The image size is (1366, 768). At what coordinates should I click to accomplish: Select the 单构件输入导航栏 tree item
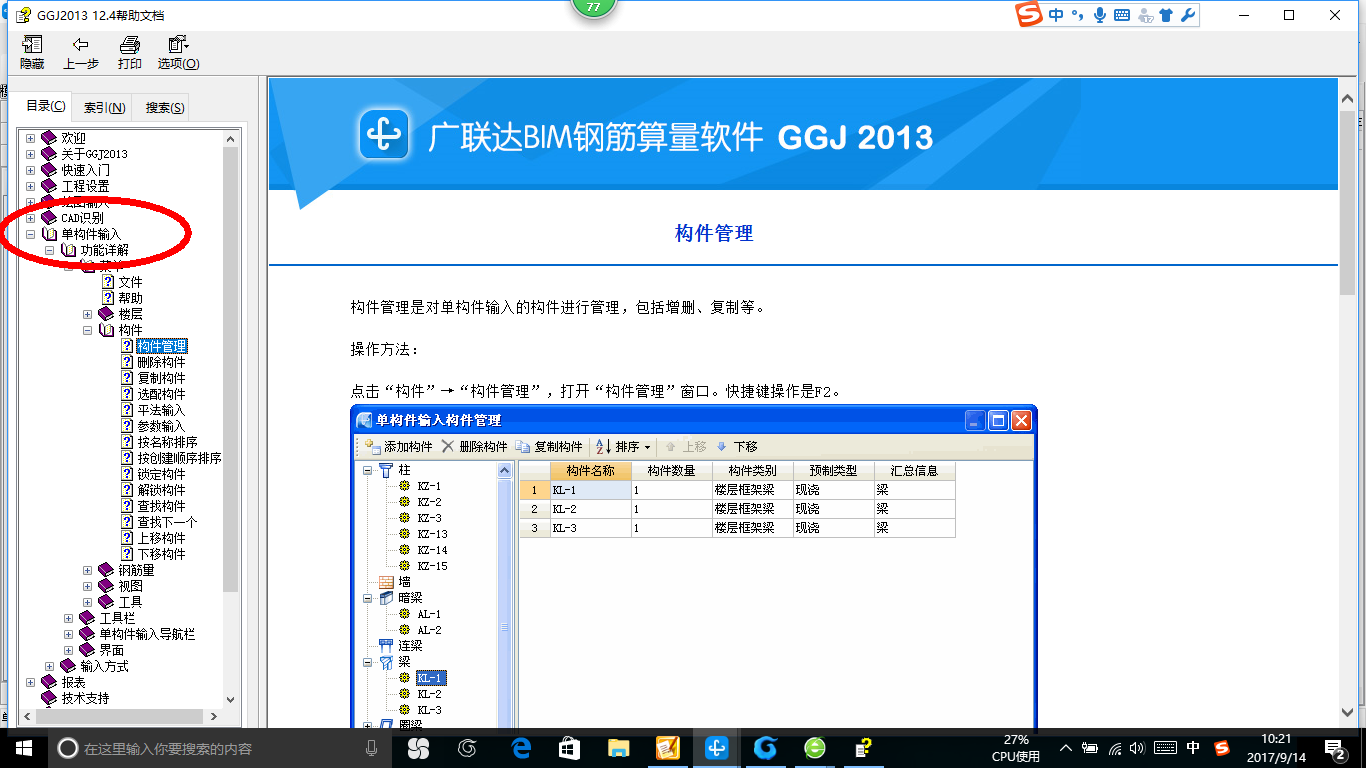[147, 634]
